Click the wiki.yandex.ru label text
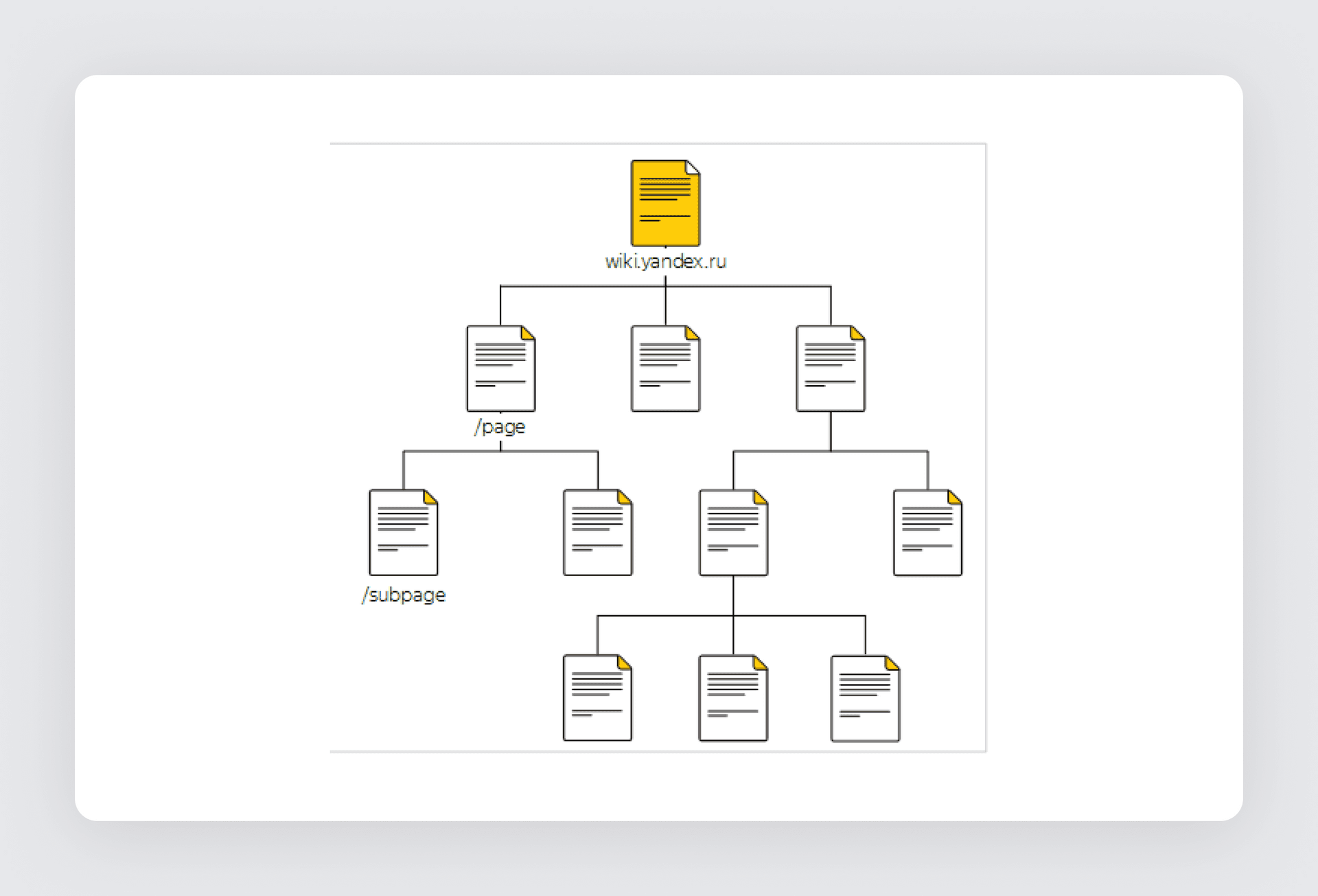Screen dimensions: 1318x896 tap(665, 262)
